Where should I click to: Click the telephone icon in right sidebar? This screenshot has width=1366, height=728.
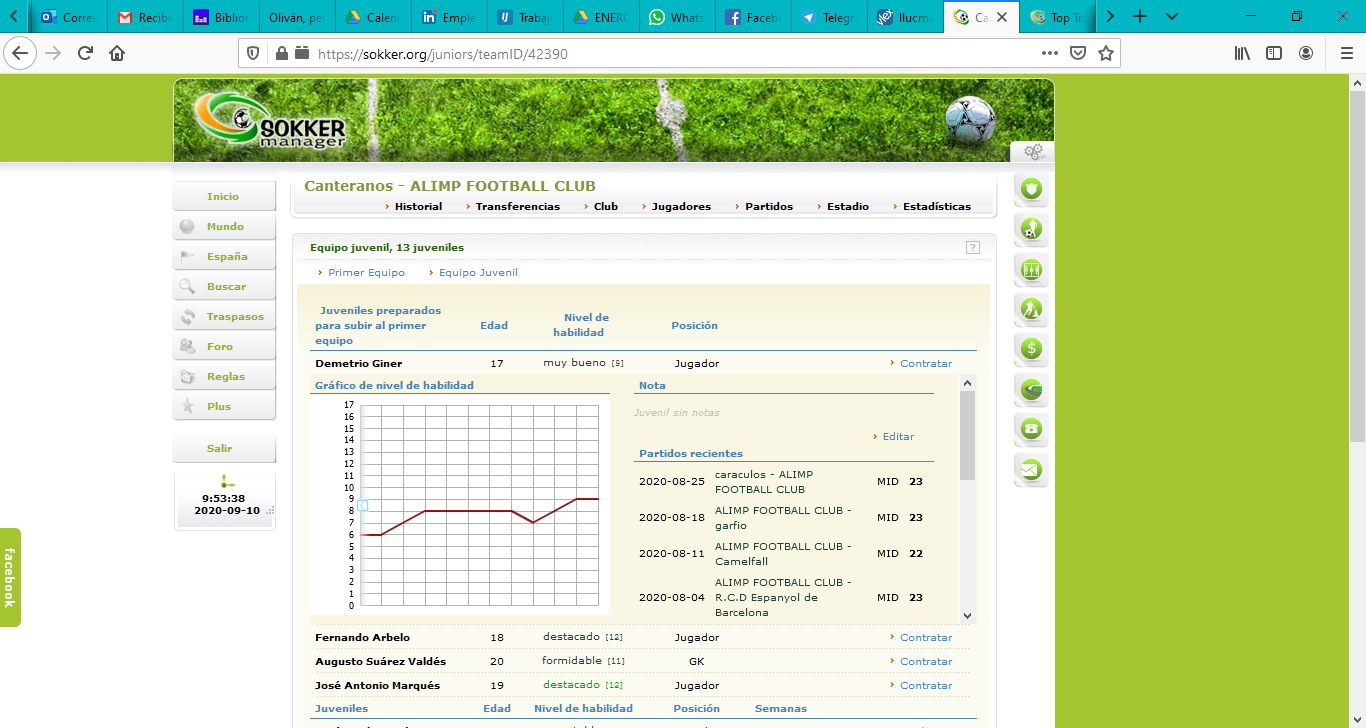pos(1031,429)
